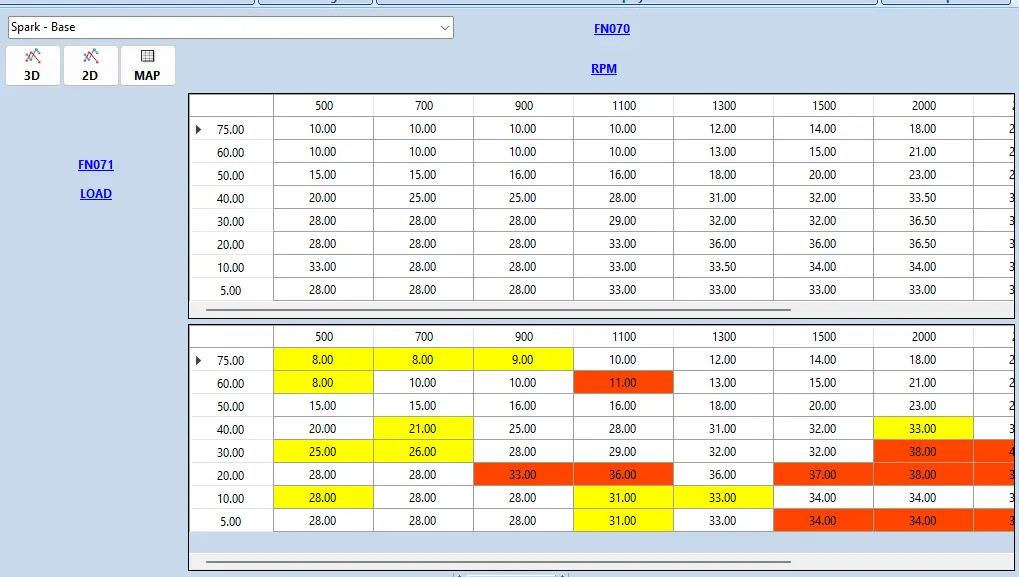Select upper table cell 12.00 at load 75, RPM 1300

point(723,129)
